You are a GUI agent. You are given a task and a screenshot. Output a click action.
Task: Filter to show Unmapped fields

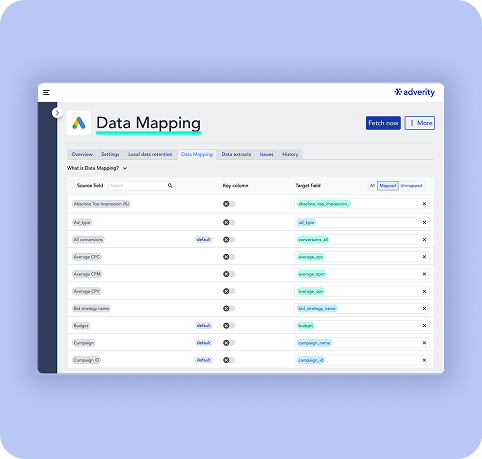click(411, 186)
